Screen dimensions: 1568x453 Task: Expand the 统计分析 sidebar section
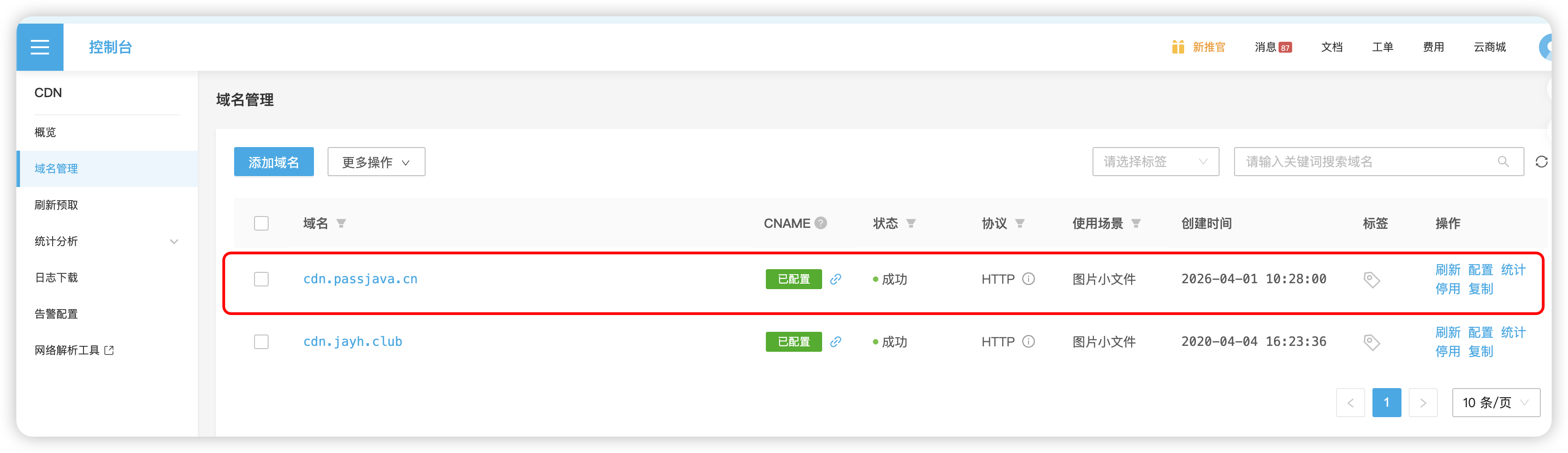point(107,242)
